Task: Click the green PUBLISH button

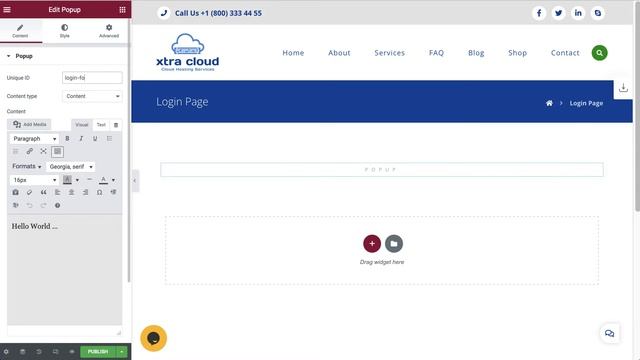Action: point(98,351)
